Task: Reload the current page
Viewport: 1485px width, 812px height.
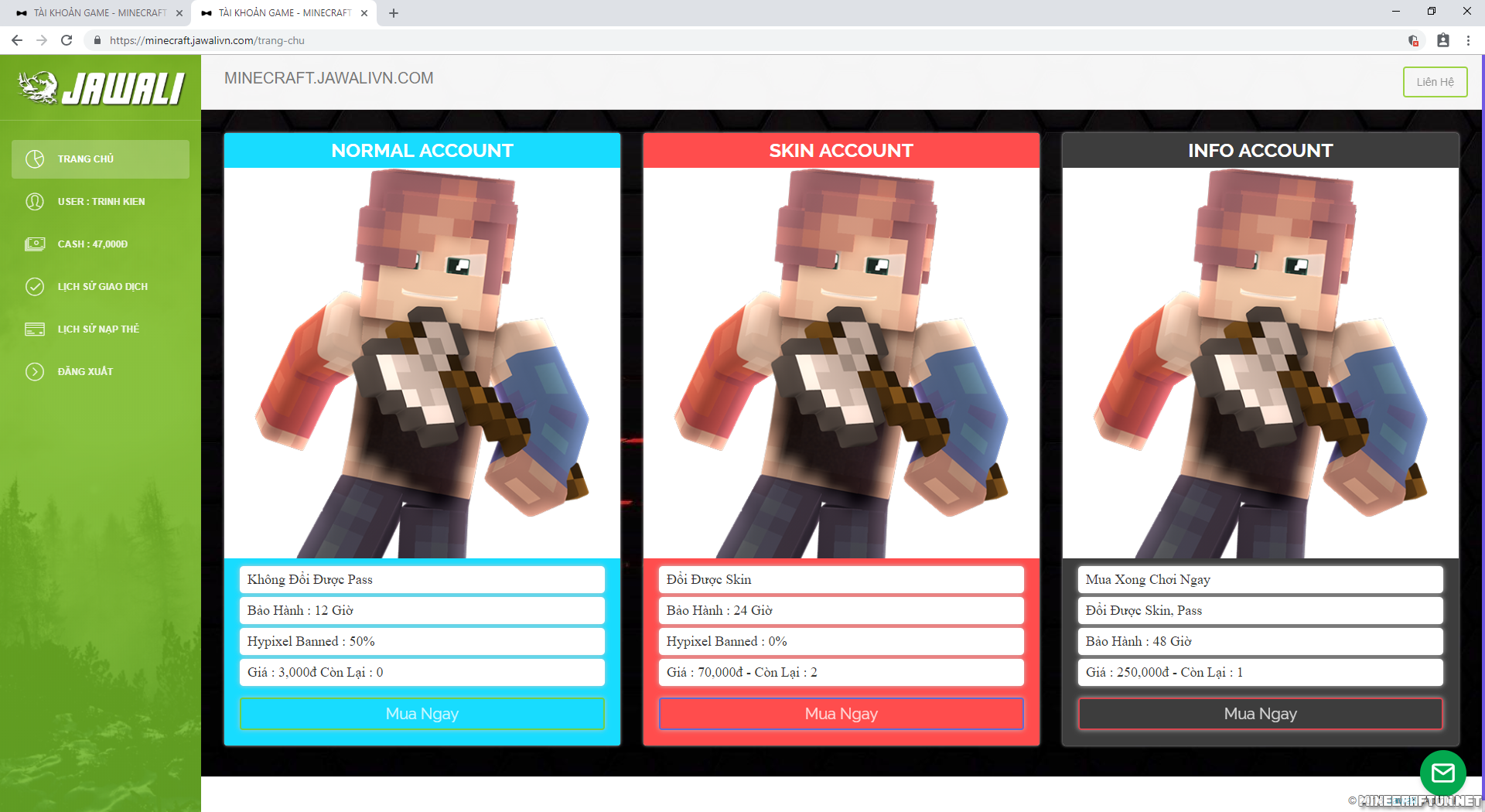Action: tap(67, 40)
